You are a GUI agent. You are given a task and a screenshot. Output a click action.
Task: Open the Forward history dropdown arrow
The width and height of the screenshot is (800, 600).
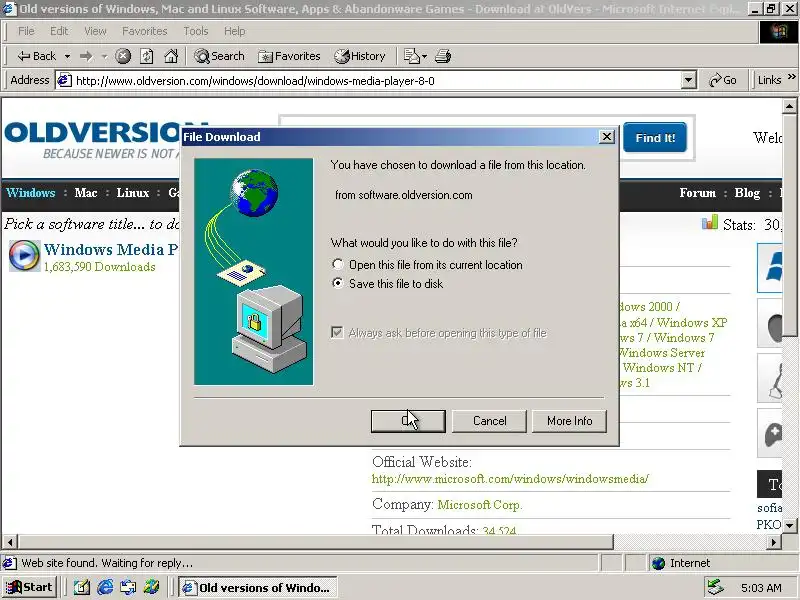click(x=104, y=56)
